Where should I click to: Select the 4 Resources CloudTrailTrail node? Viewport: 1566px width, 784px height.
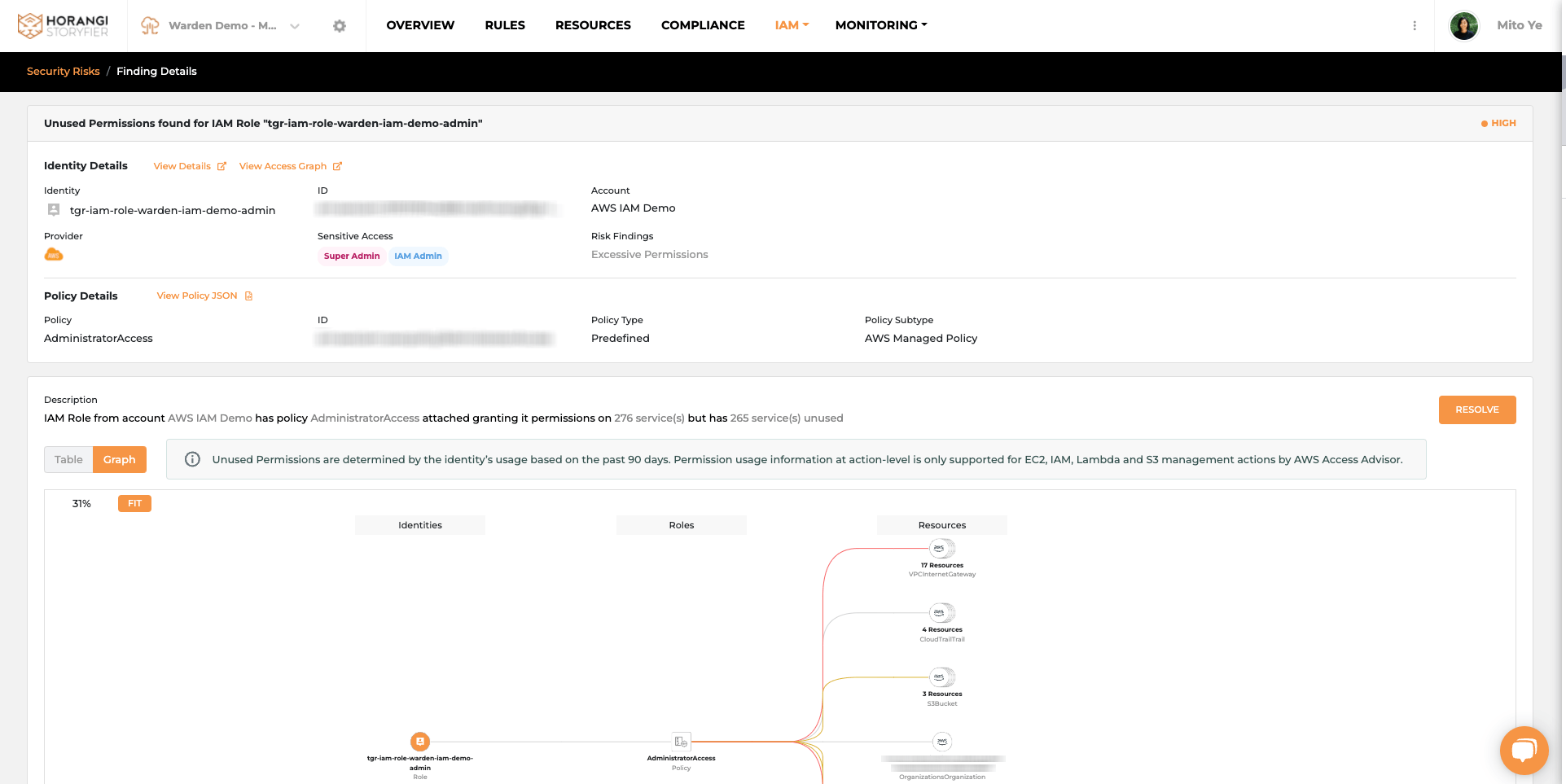coord(942,612)
